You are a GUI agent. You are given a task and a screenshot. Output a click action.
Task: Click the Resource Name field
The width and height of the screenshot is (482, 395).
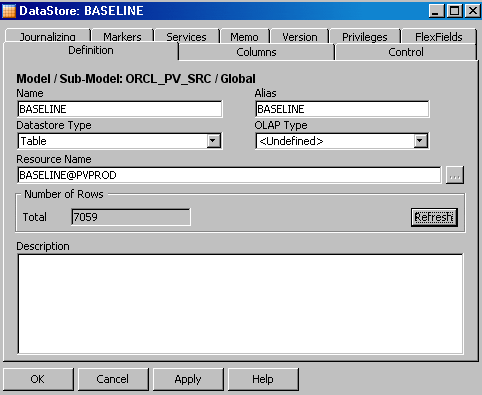(x=229, y=175)
